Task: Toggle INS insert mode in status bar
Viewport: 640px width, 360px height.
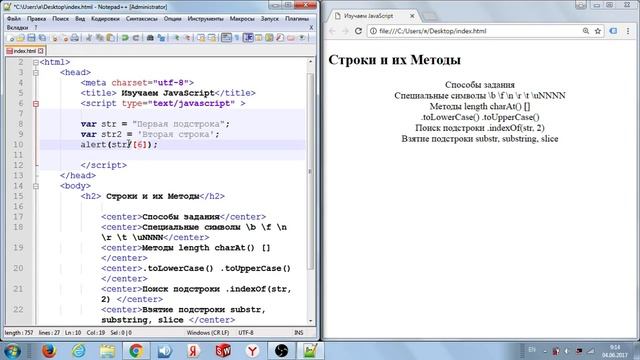Action: point(299,333)
